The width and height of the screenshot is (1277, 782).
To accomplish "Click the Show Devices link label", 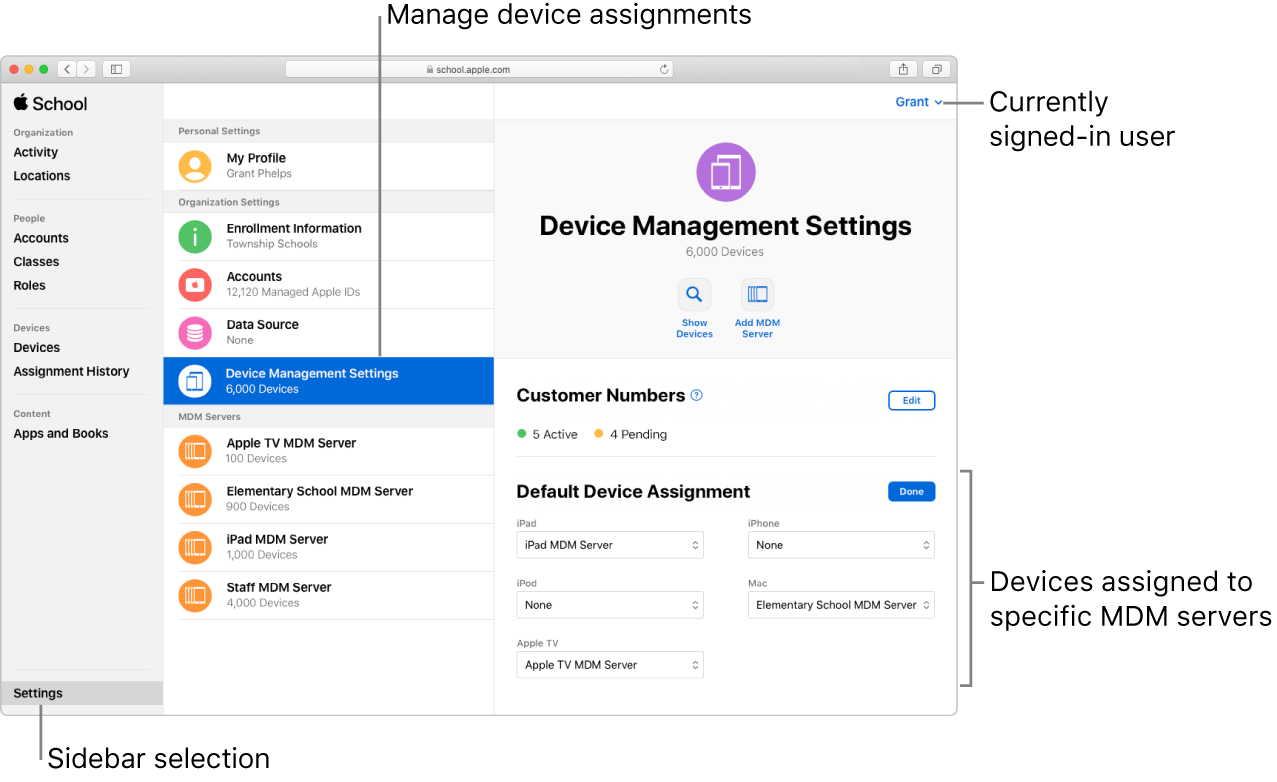I will (694, 328).
